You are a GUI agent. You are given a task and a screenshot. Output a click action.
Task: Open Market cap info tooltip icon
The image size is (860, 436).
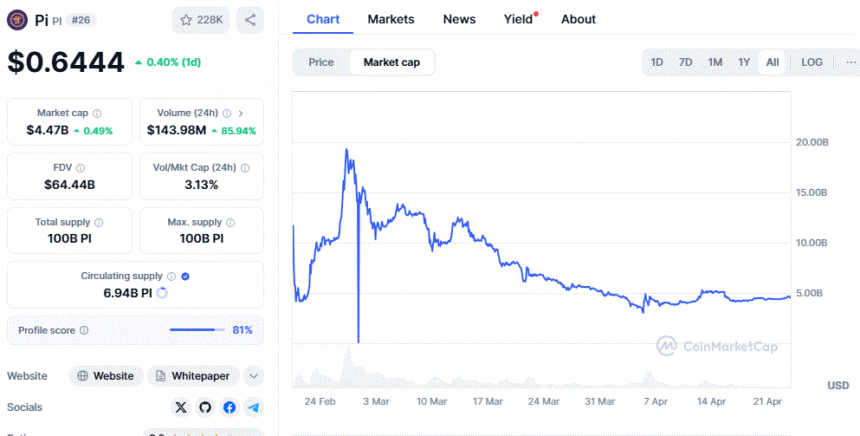pos(97,114)
